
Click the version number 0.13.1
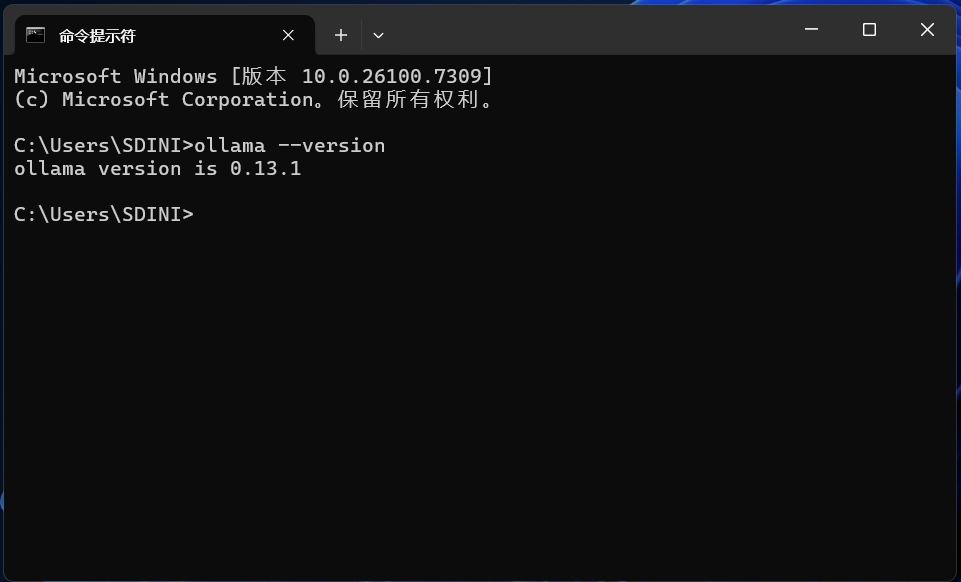265,168
